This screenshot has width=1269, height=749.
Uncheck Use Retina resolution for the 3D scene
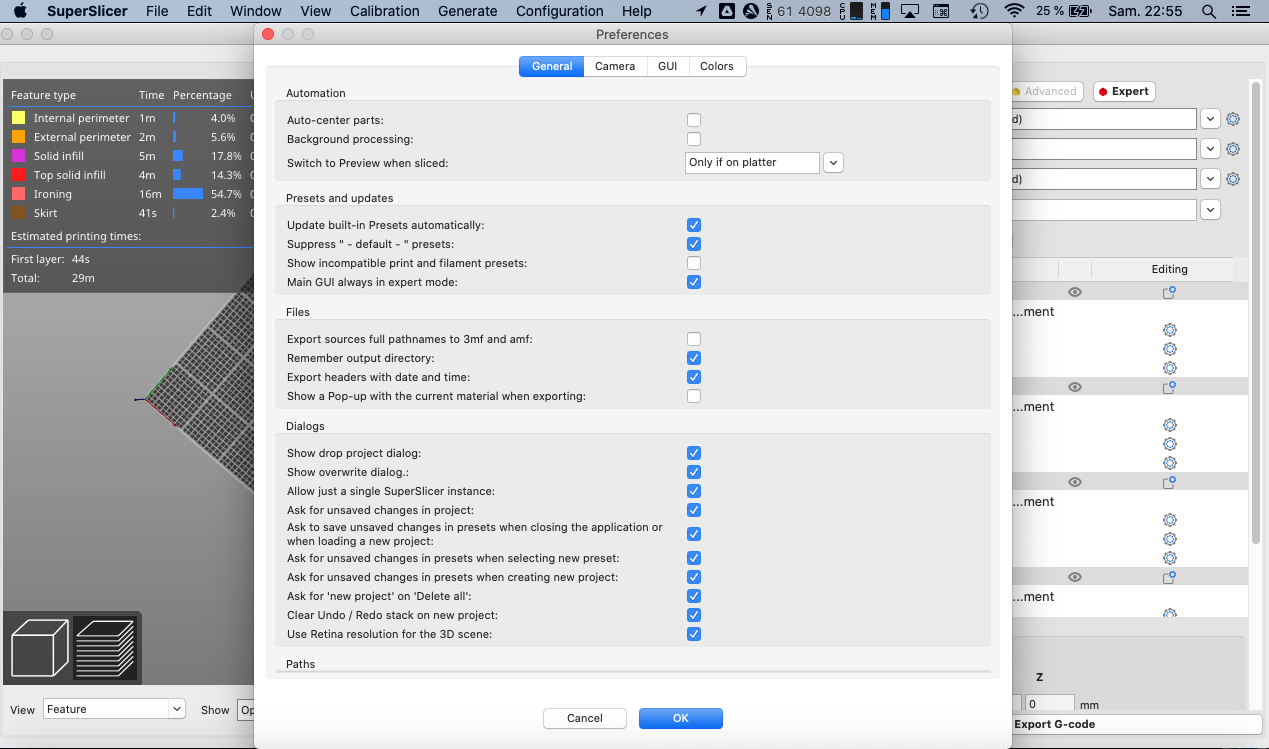694,634
